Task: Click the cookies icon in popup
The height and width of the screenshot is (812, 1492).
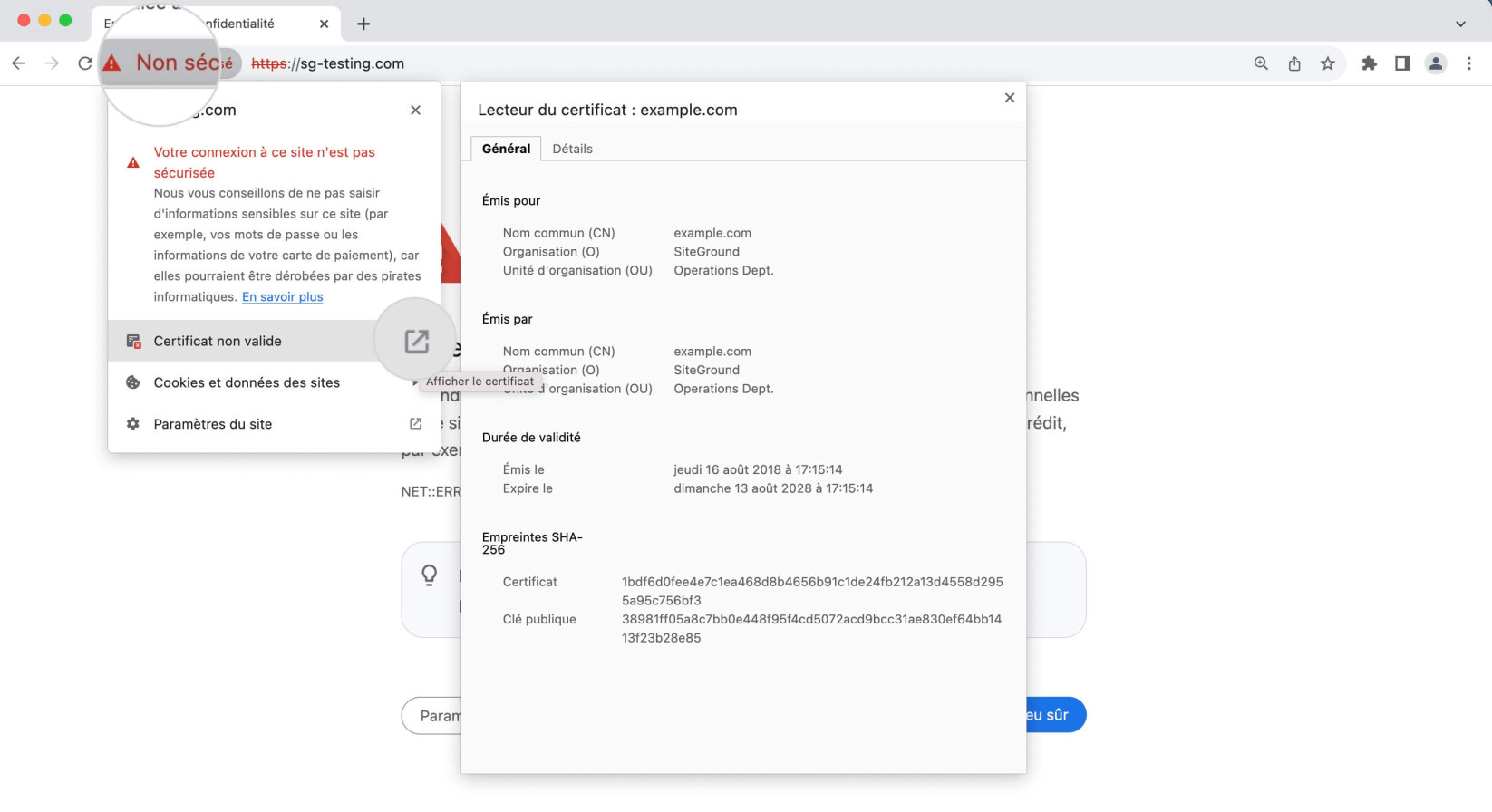Action: (133, 382)
